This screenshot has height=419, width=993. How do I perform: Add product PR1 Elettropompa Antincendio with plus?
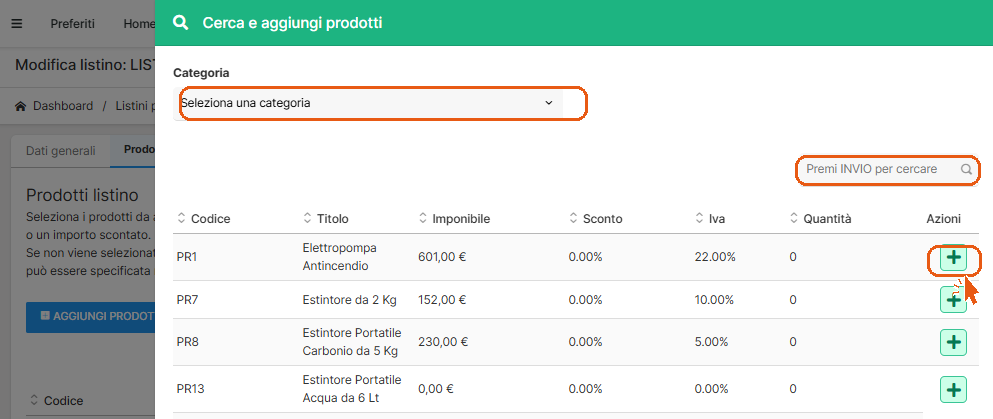click(x=953, y=258)
